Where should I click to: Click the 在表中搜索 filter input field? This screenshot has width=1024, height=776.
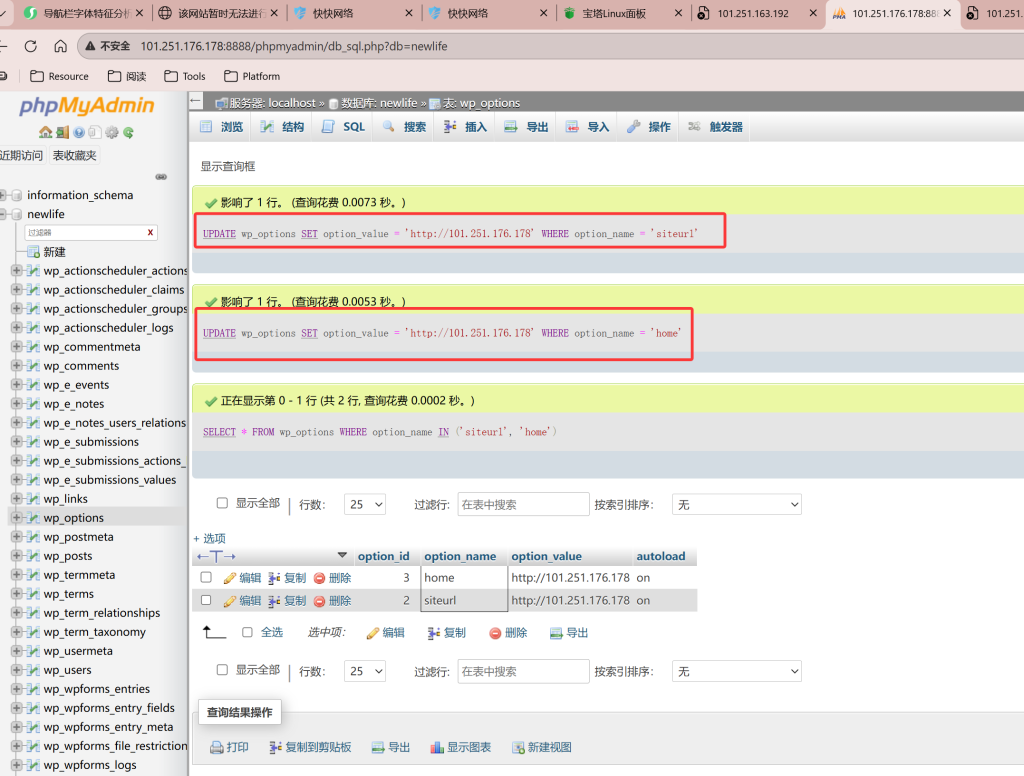[523, 504]
